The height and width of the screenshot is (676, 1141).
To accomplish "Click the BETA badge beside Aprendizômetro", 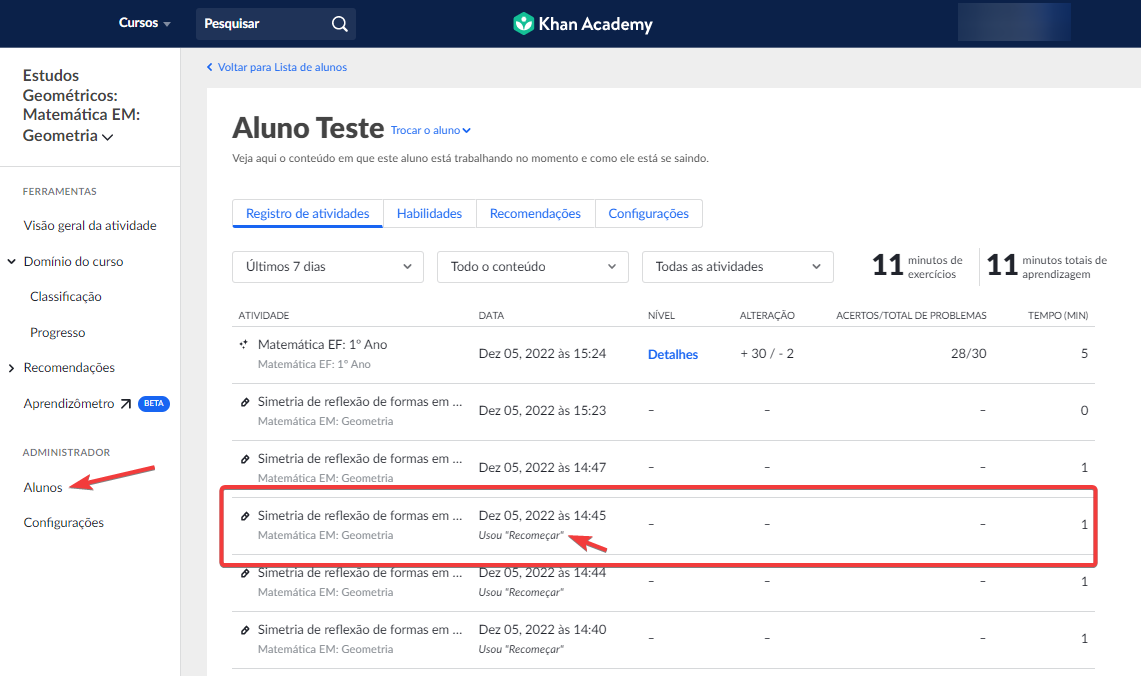I will [154, 404].
